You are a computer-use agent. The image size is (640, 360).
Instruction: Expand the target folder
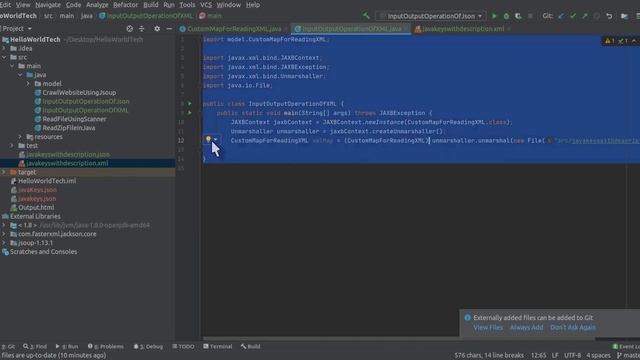tap(4, 172)
